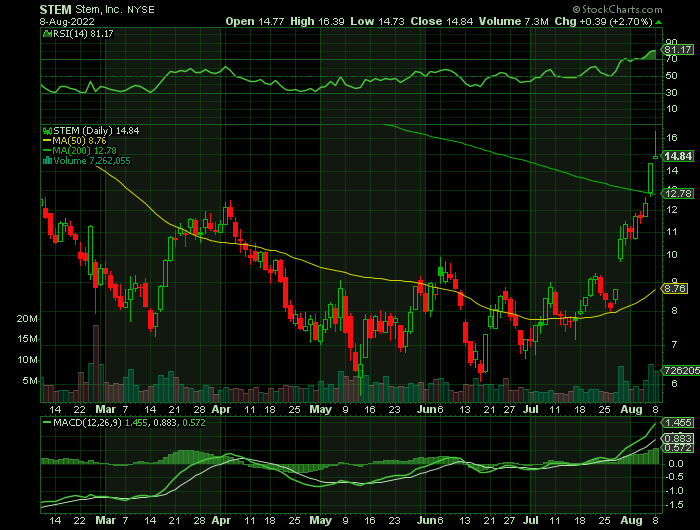This screenshot has height=530, width=700.
Task: Click the 'Stem, Inc.' company name
Action: tap(98, 9)
